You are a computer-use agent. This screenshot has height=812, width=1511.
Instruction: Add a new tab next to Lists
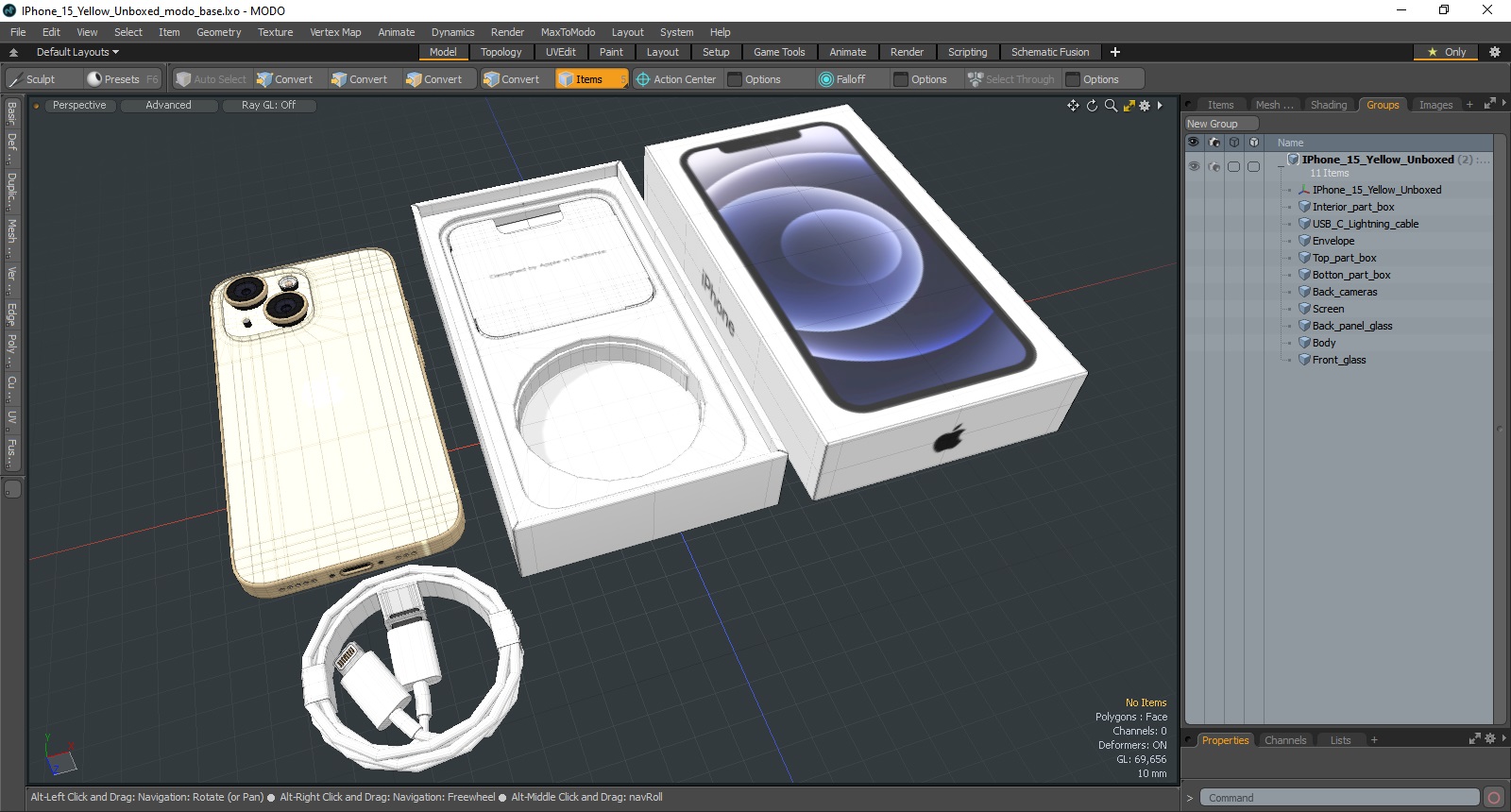[1374, 740]
